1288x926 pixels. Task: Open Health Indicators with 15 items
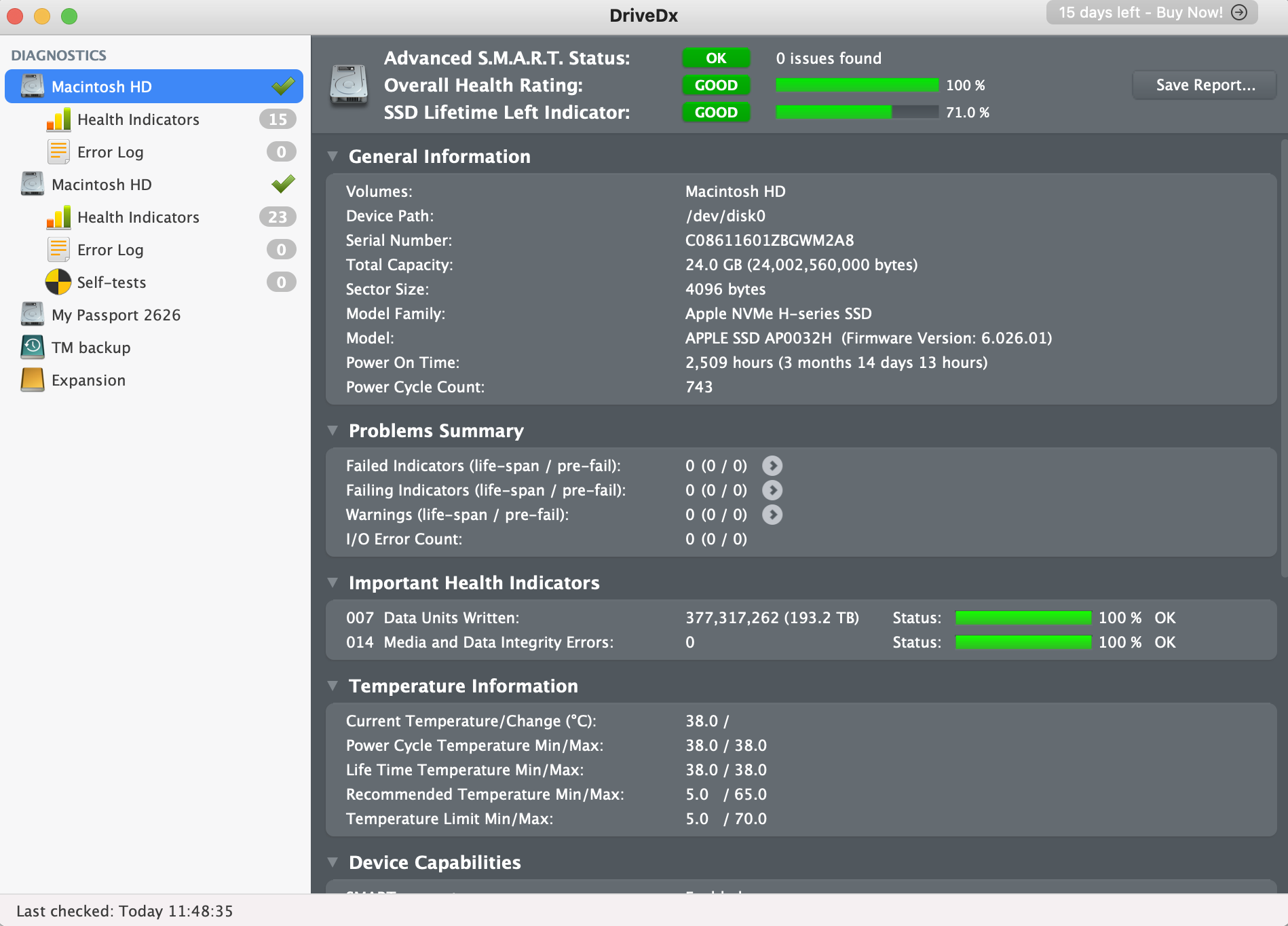154,119
